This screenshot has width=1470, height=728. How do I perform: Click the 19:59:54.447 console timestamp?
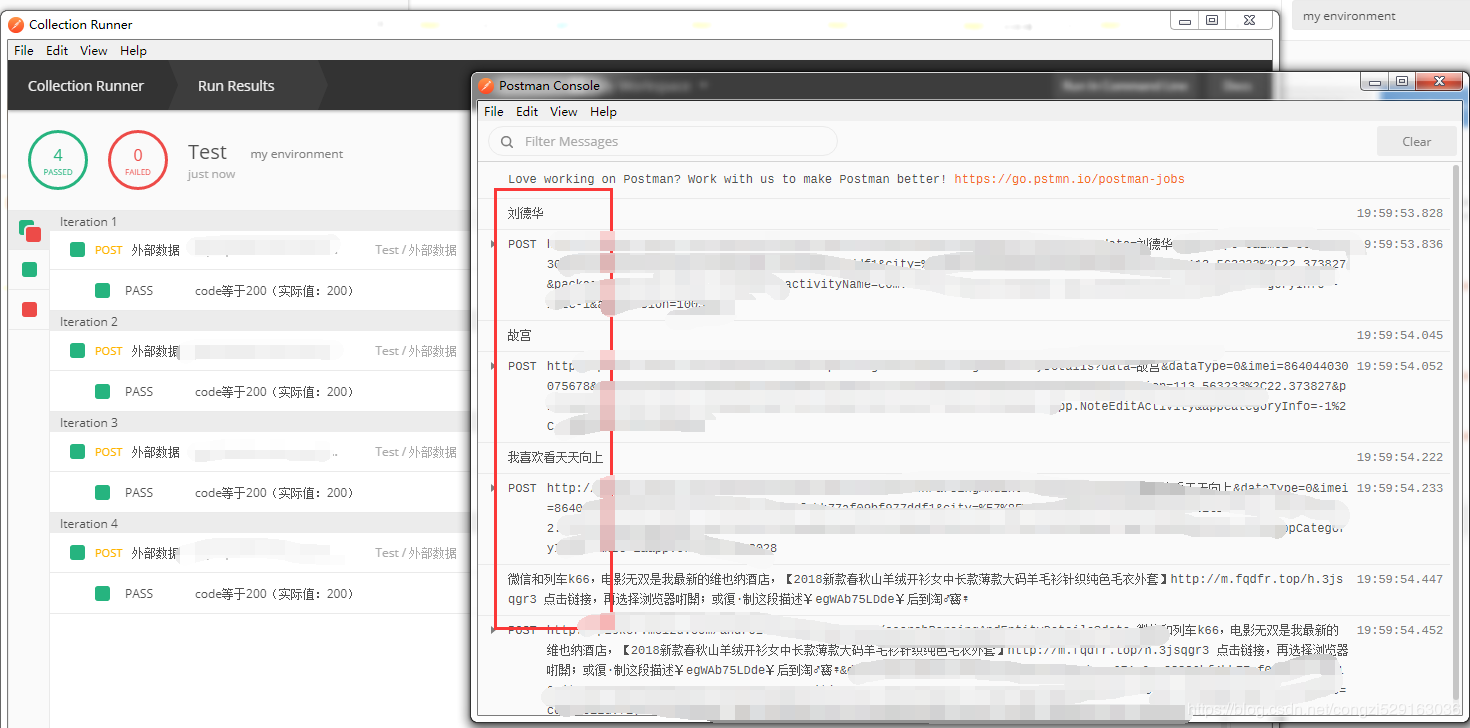point(1400,579)
